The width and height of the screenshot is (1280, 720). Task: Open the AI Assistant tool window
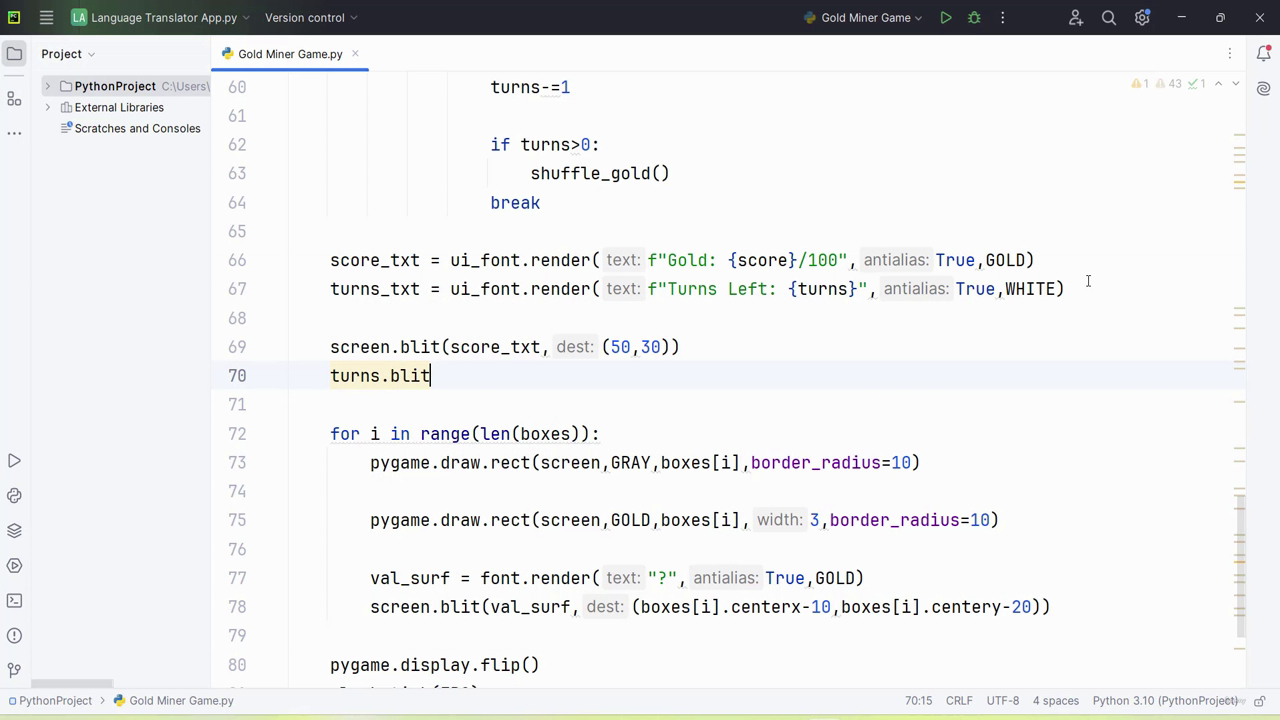(1263, 89)
